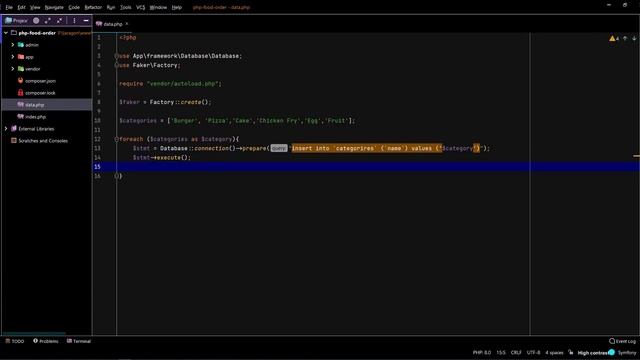
Task: Expand the admin folder
Action: [13, 45]
